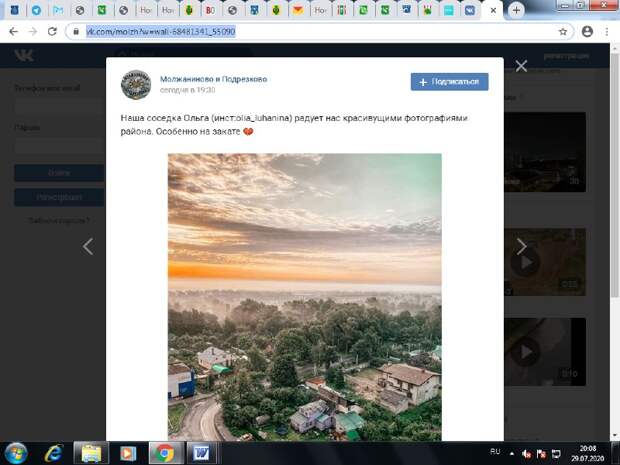Screen dimensions: 620x465
Task: Click the post timestamp сегодня в 19:30
Action: pyautogui.click(x=187, y=90)
